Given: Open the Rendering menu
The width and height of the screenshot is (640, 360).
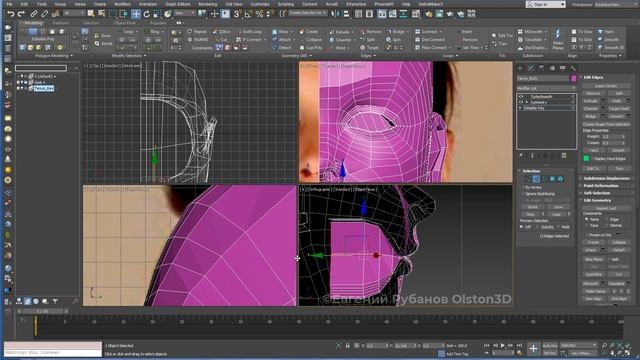Looking at the screenshot, I should [x=207, y=4].
